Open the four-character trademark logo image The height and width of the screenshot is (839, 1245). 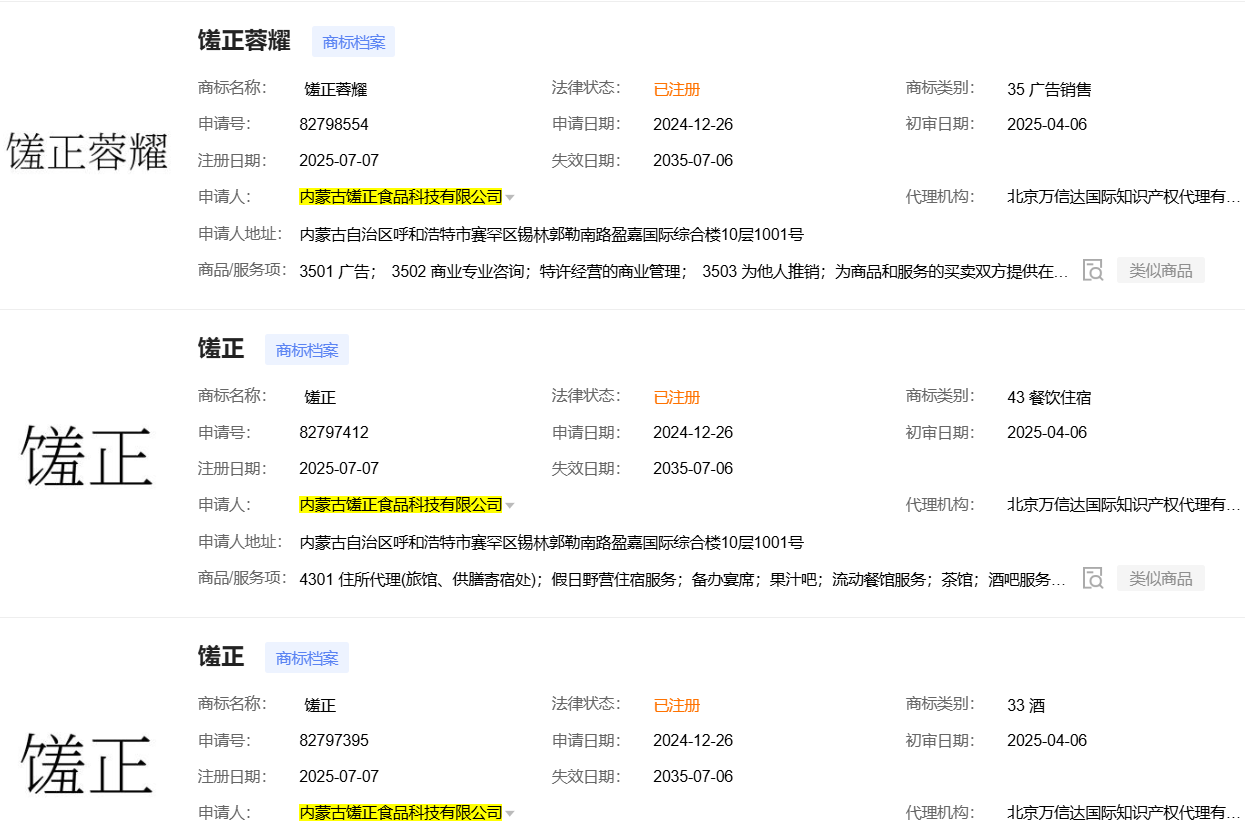coord(88,152)
